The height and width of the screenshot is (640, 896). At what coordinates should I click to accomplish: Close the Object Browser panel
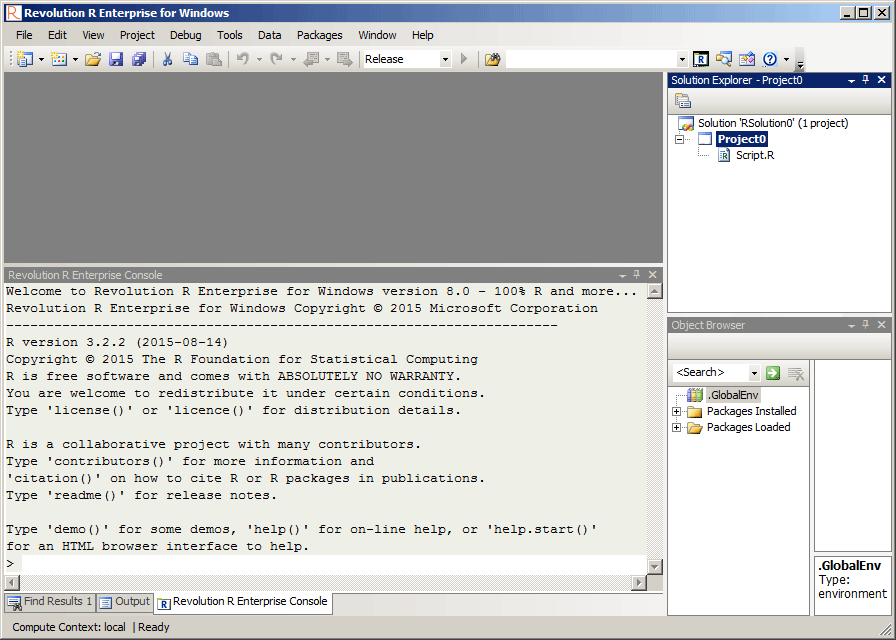click(881, 325)
